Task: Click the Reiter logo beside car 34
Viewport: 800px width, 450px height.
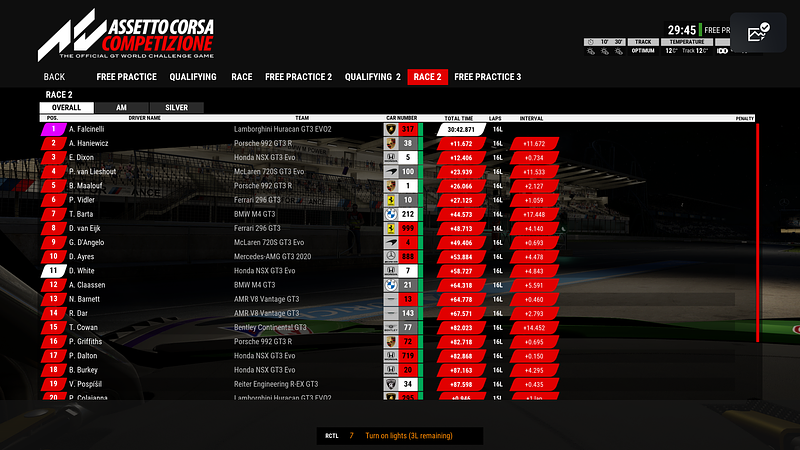Action: tap(391, 384)
